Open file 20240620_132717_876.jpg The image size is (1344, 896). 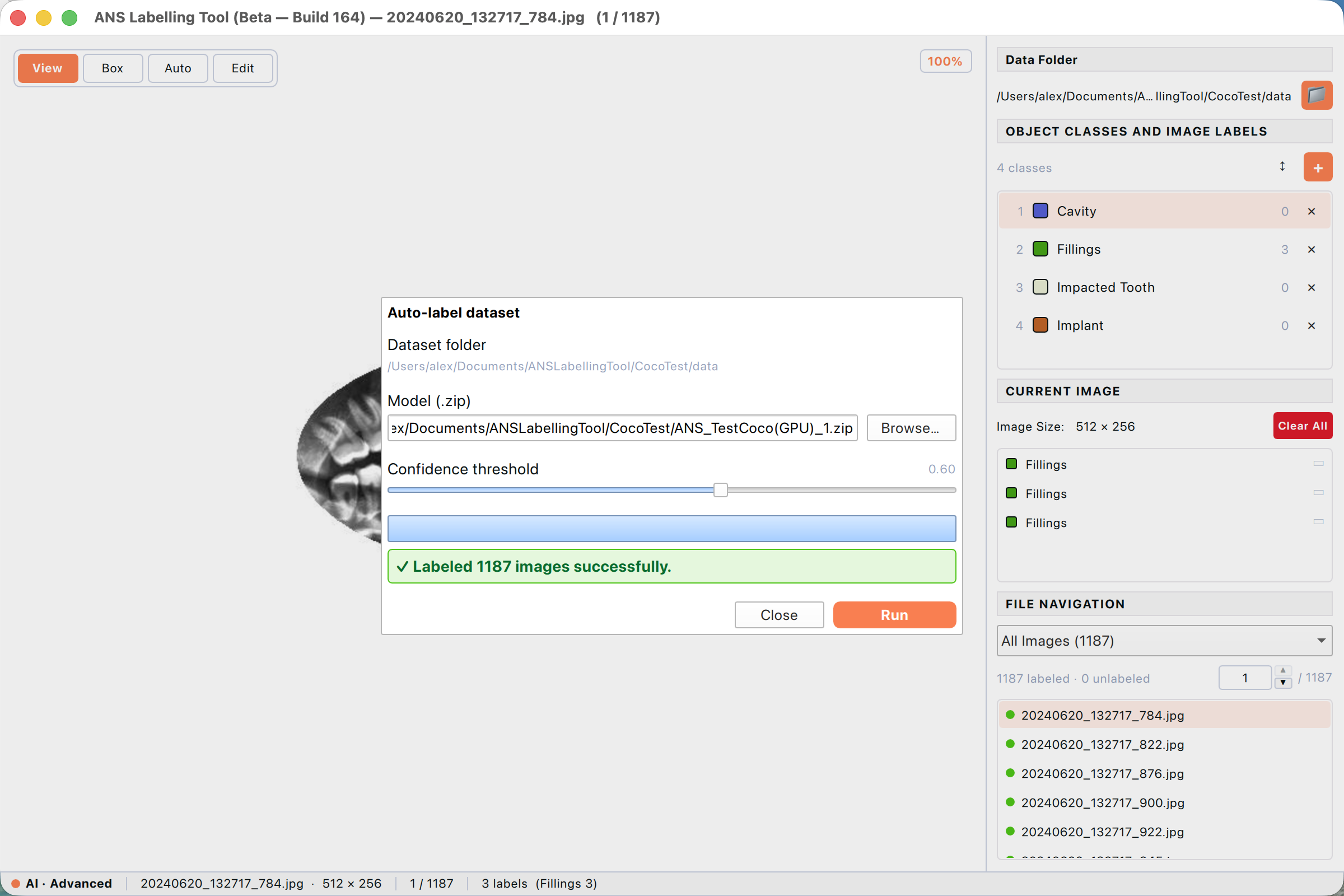pos(1164,773)
